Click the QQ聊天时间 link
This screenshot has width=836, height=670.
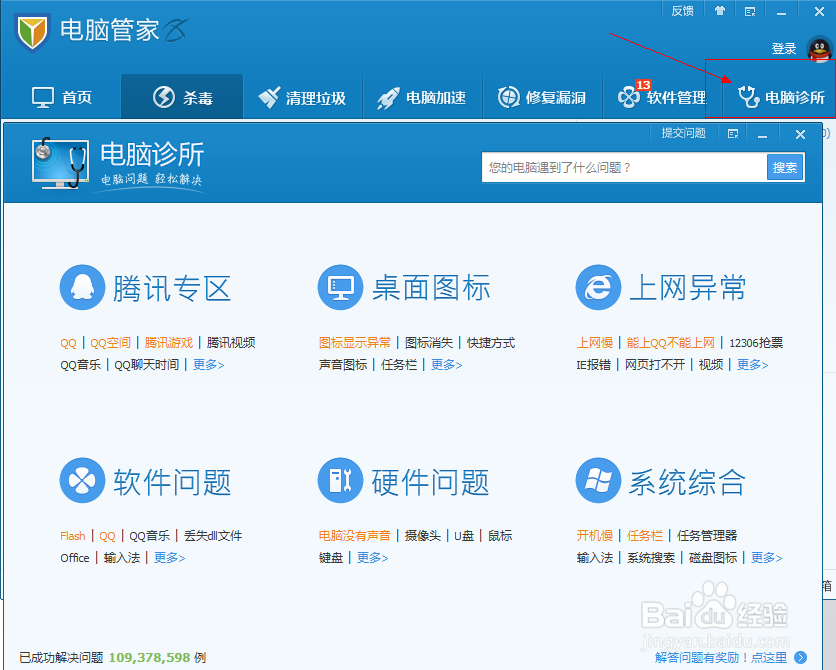pyautogui.click(x=146, y=365)
